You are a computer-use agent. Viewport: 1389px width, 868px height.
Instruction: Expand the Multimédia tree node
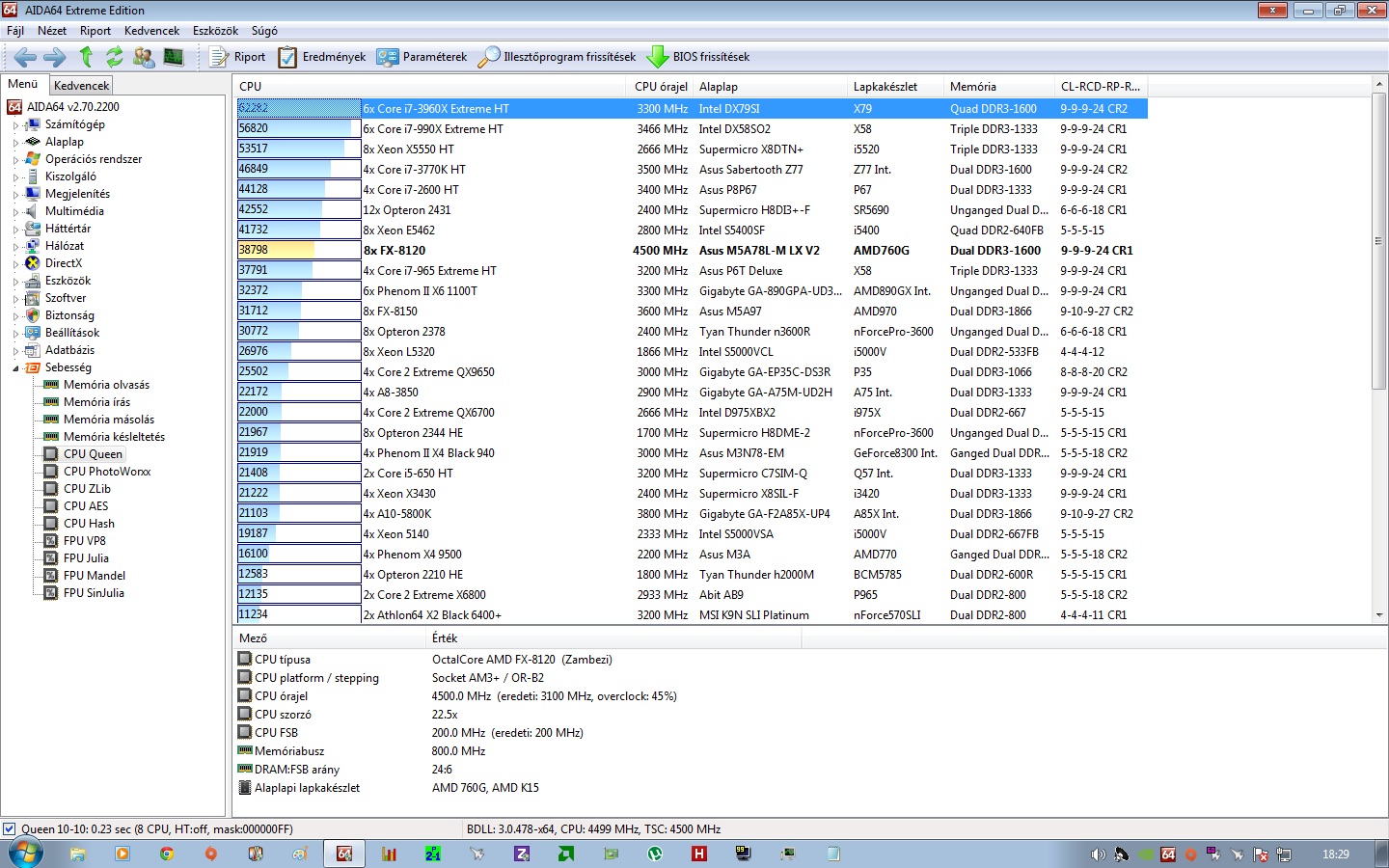click(15, 211)
